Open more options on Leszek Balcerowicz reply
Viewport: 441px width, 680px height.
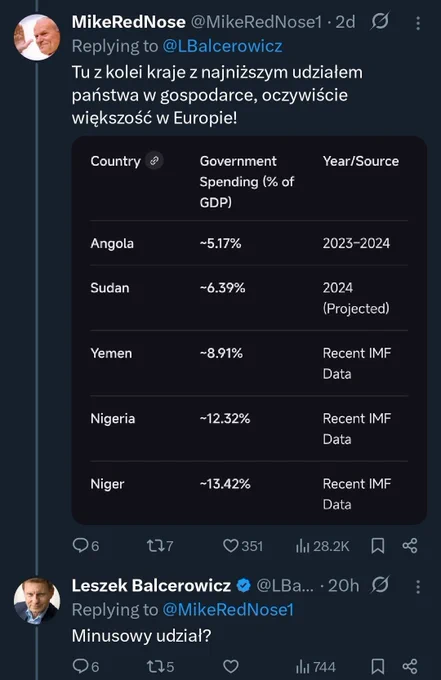coord(418,587)
